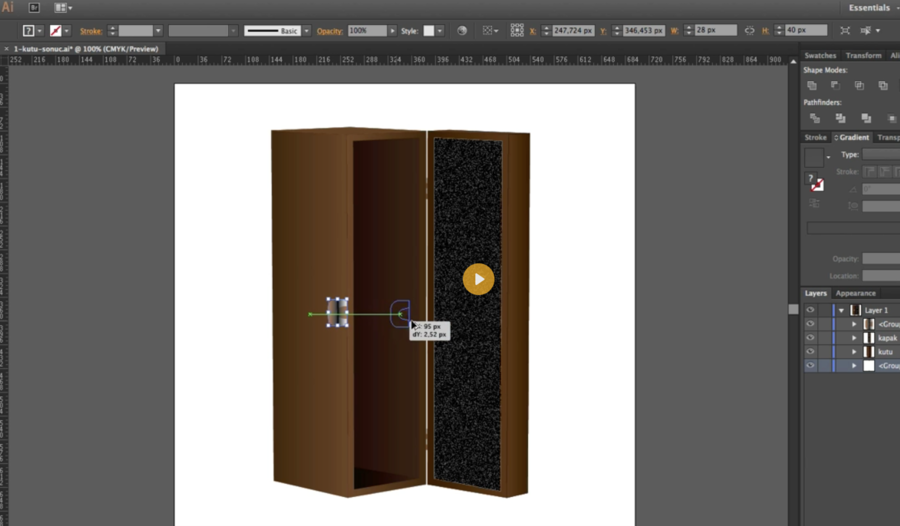The height and width of the screenshot is (526, 900).
Task: Click the isolate selected object icon
Action: click(x=845, y=30)
